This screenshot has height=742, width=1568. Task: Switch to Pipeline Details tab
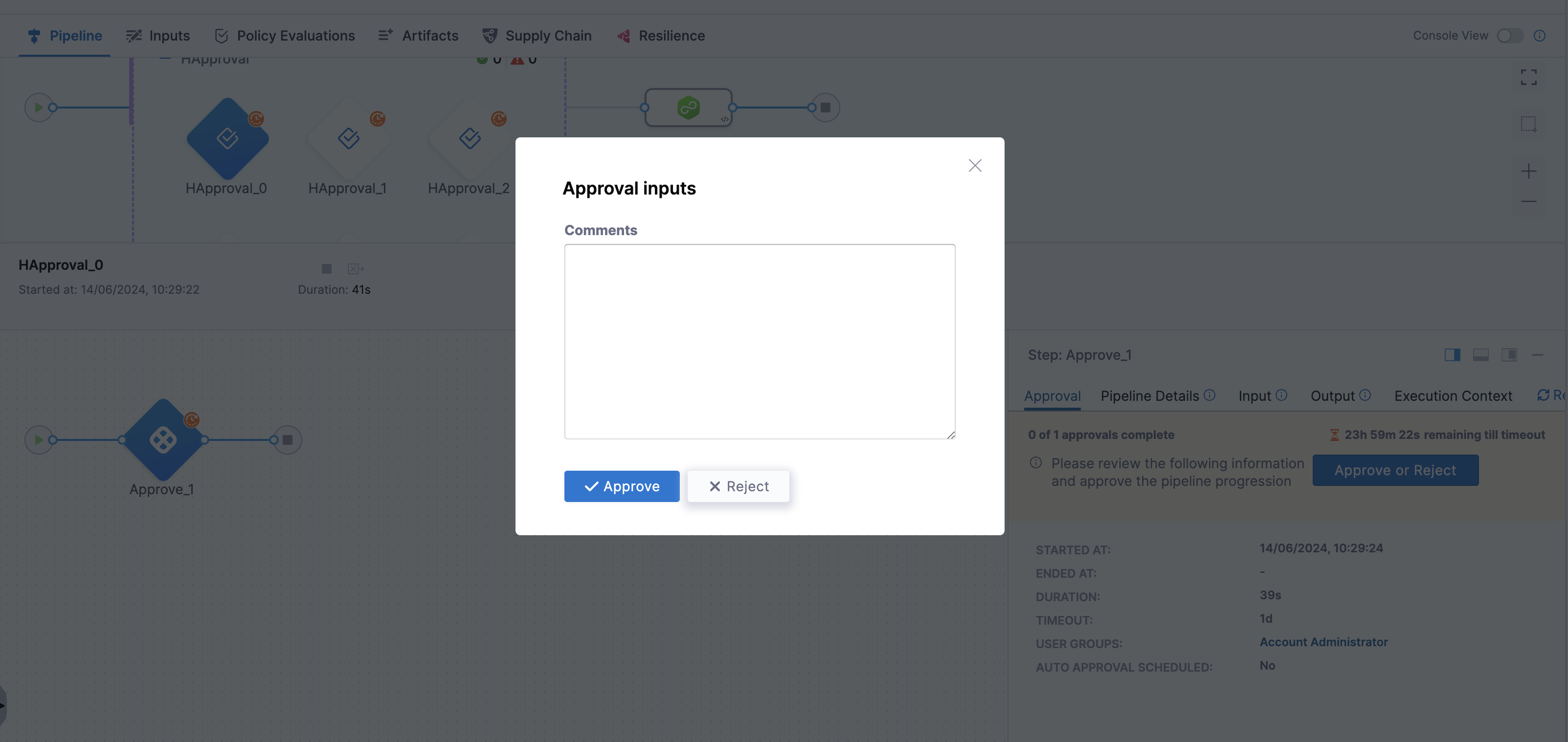tap(1149, 396)
